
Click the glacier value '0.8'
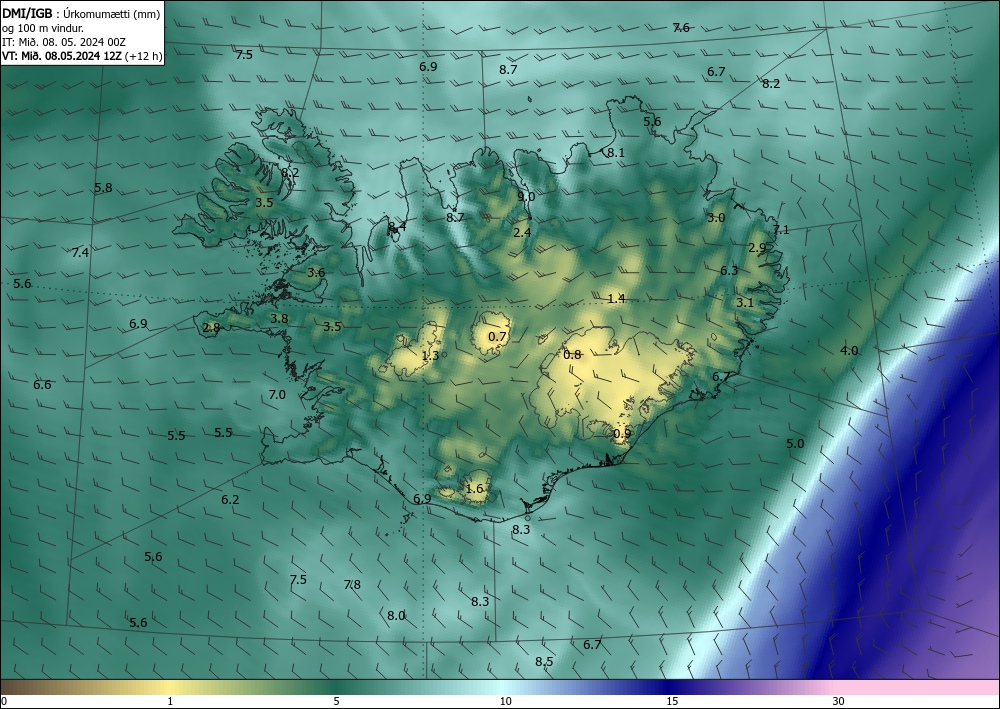pyautogui.click(x=573, y=355)
